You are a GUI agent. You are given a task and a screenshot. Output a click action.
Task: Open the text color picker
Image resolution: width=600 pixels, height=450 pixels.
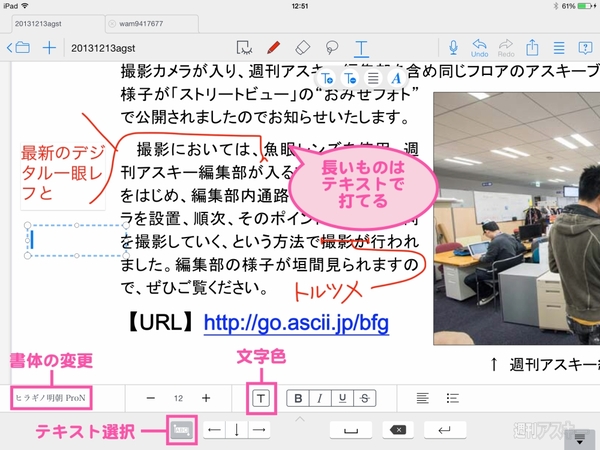tap(260, 398)
